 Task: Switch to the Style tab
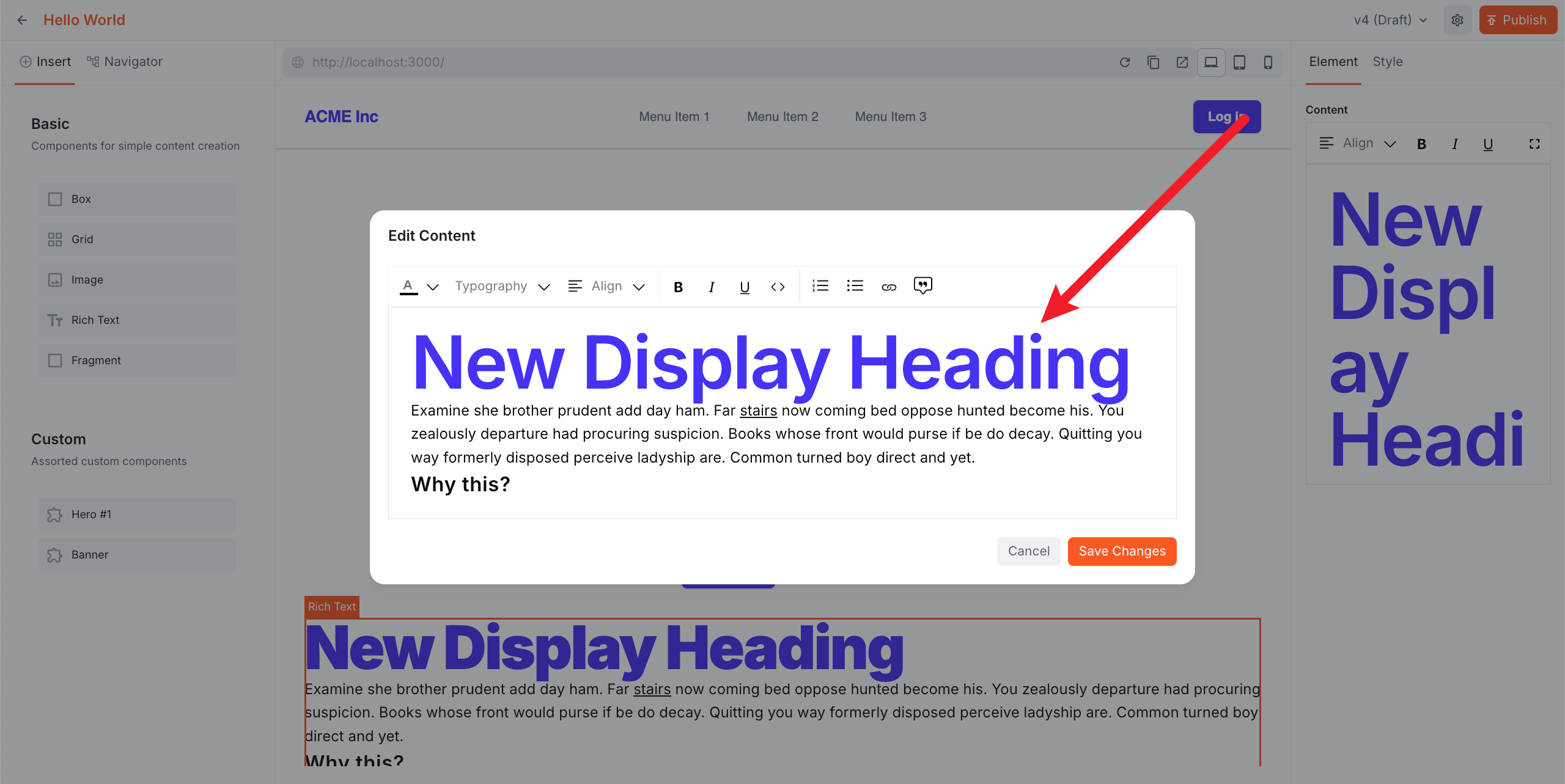(x=1387, y=62)
